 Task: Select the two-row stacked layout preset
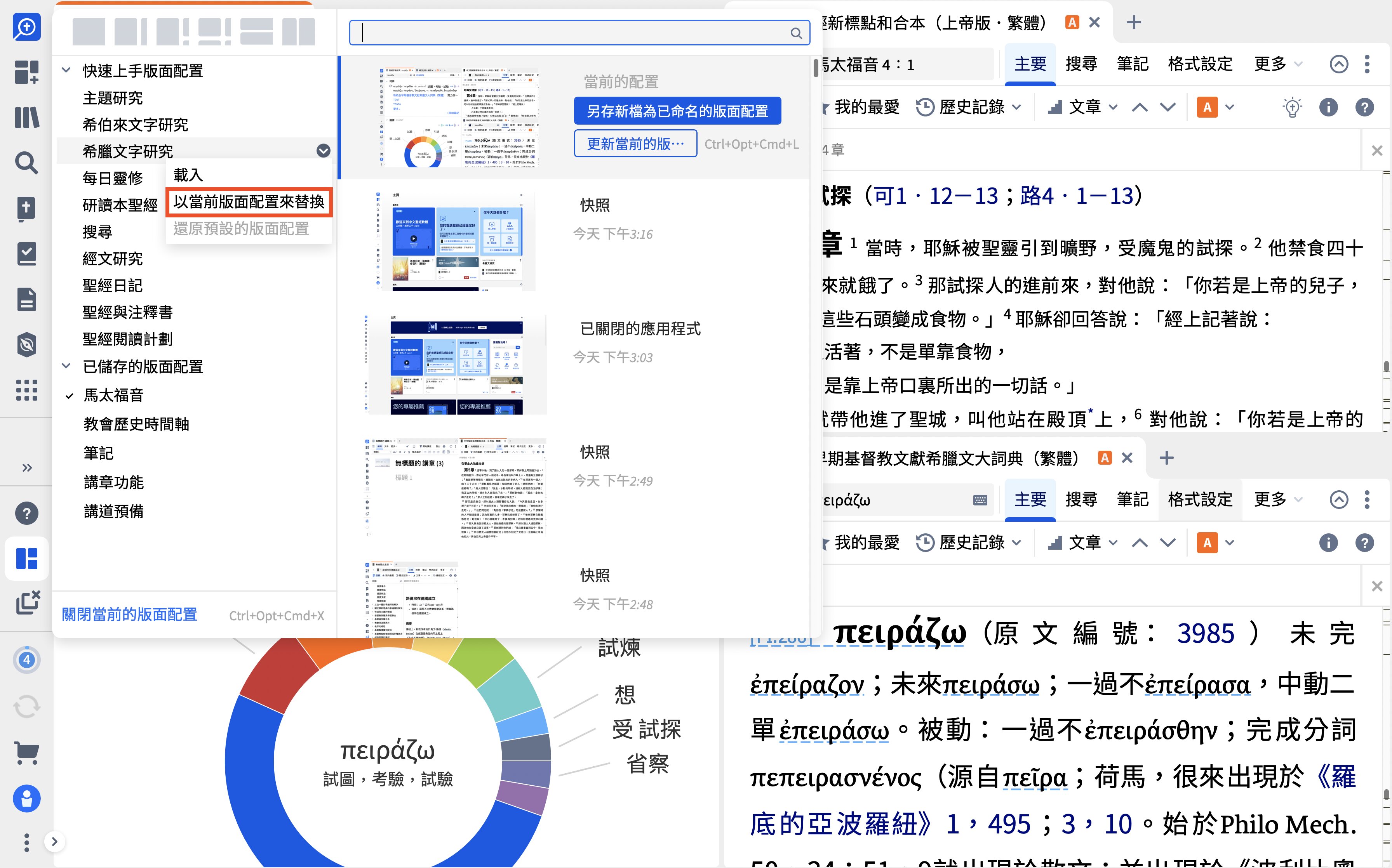click(x=256, y=31)
